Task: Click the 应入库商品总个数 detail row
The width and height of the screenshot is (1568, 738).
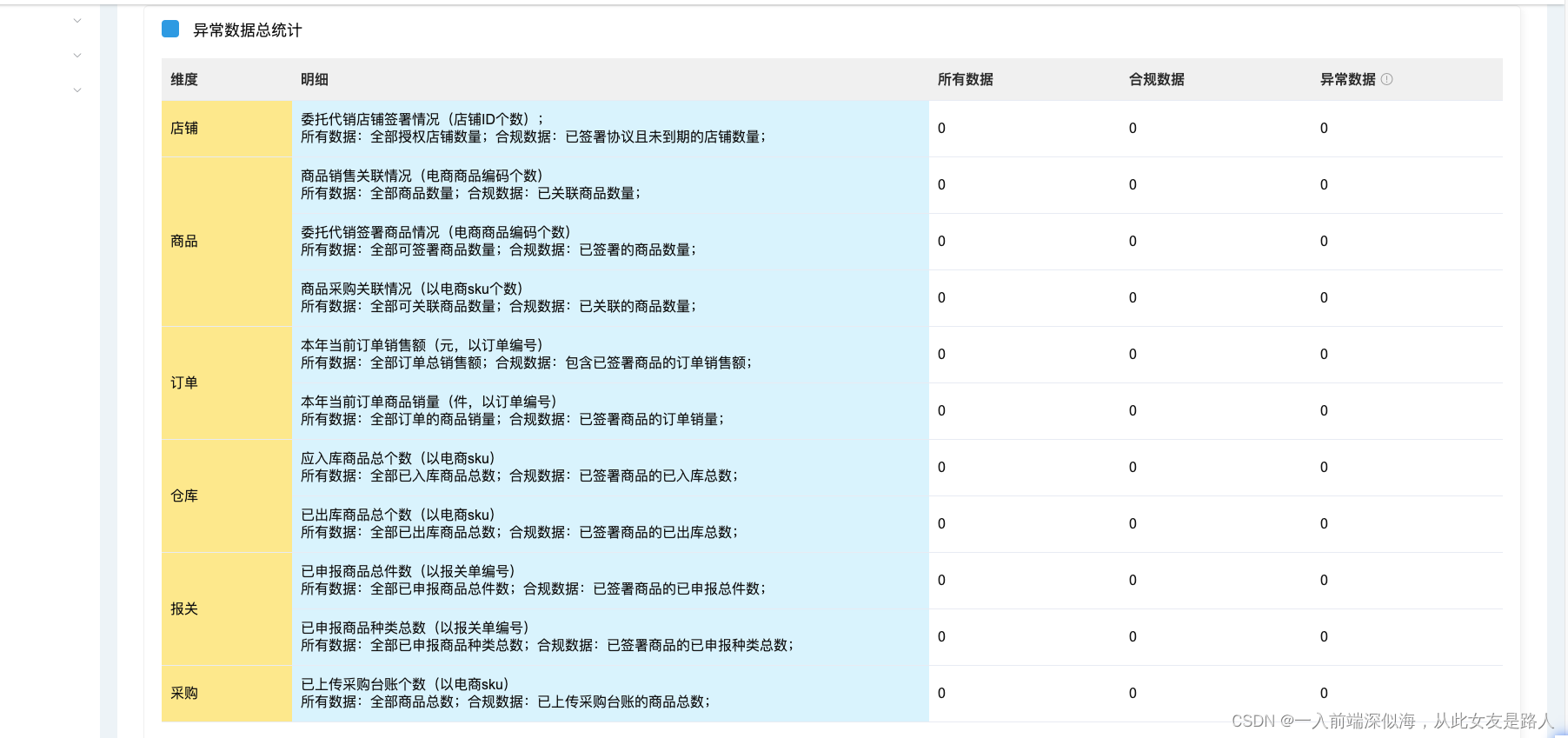Action: [x=610, y=468]
